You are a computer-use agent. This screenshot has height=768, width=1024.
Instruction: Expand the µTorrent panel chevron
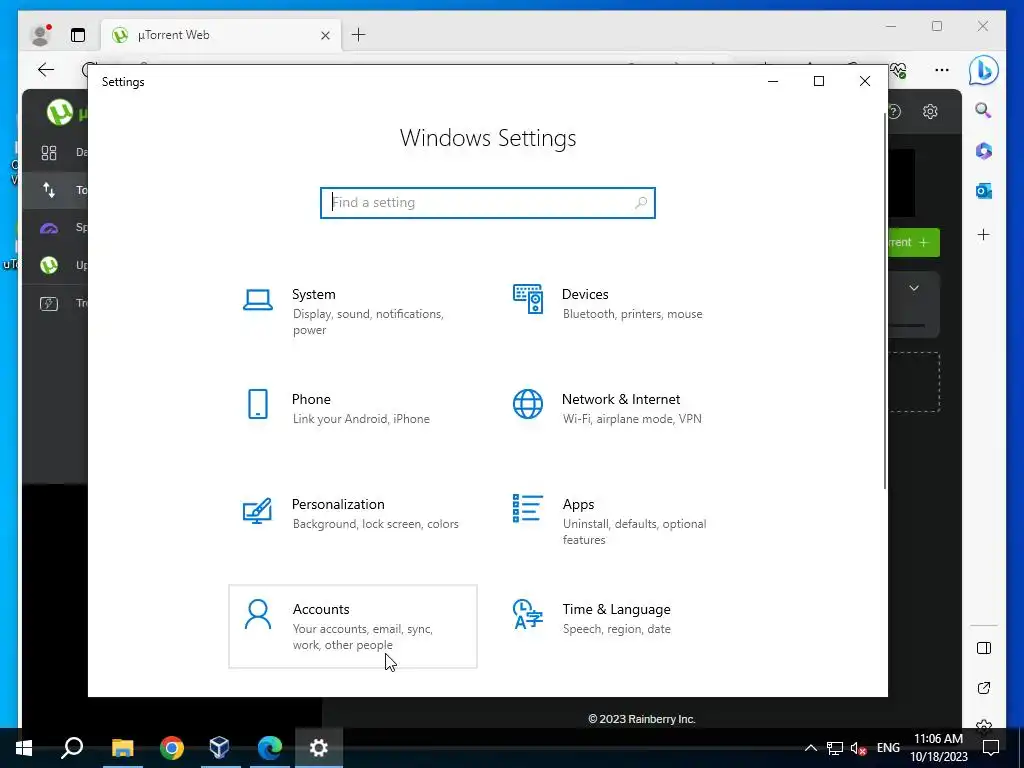(x=914, y=288)
